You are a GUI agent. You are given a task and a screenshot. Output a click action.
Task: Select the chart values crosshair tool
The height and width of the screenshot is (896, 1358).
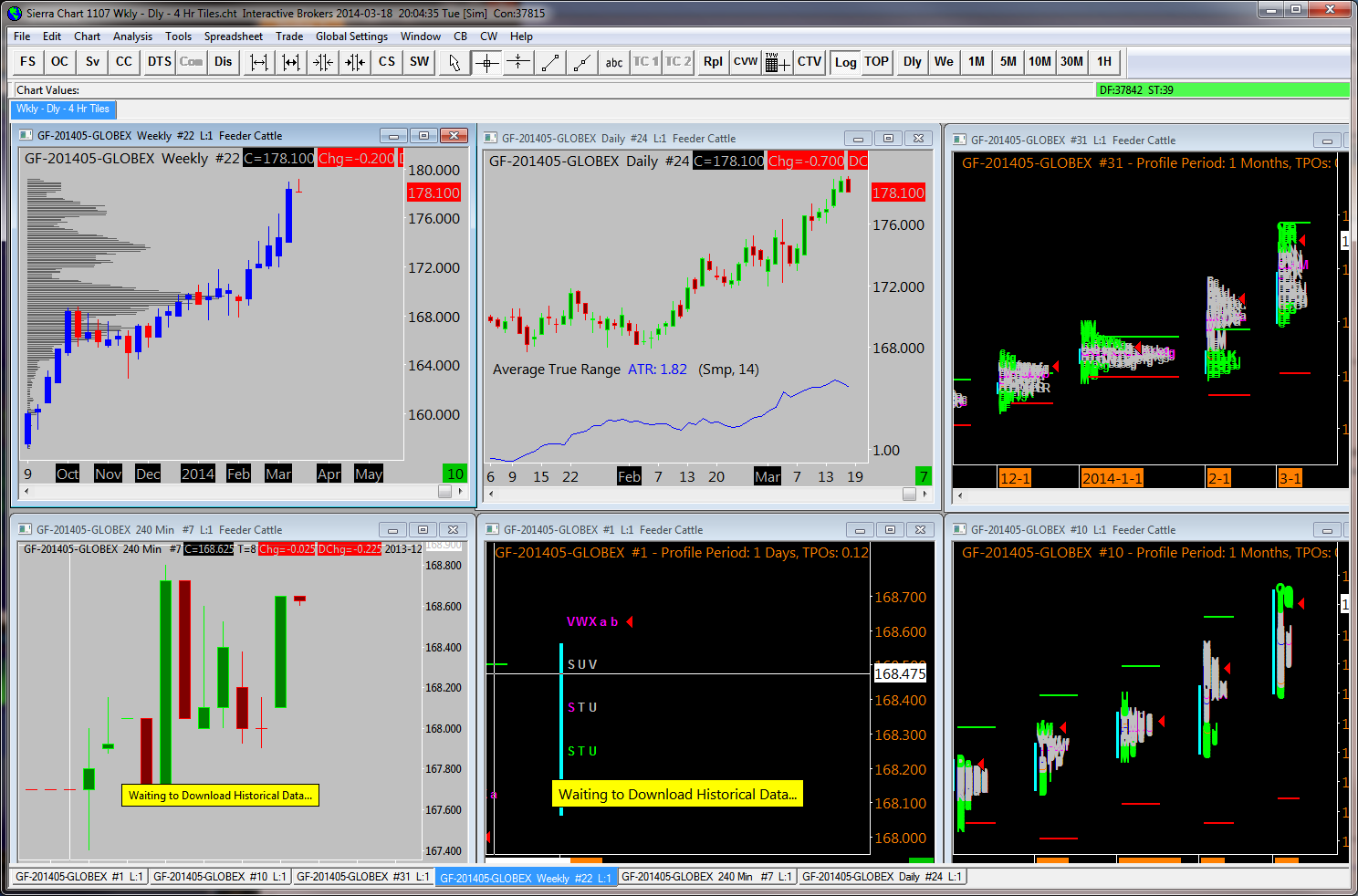point(486,62)
